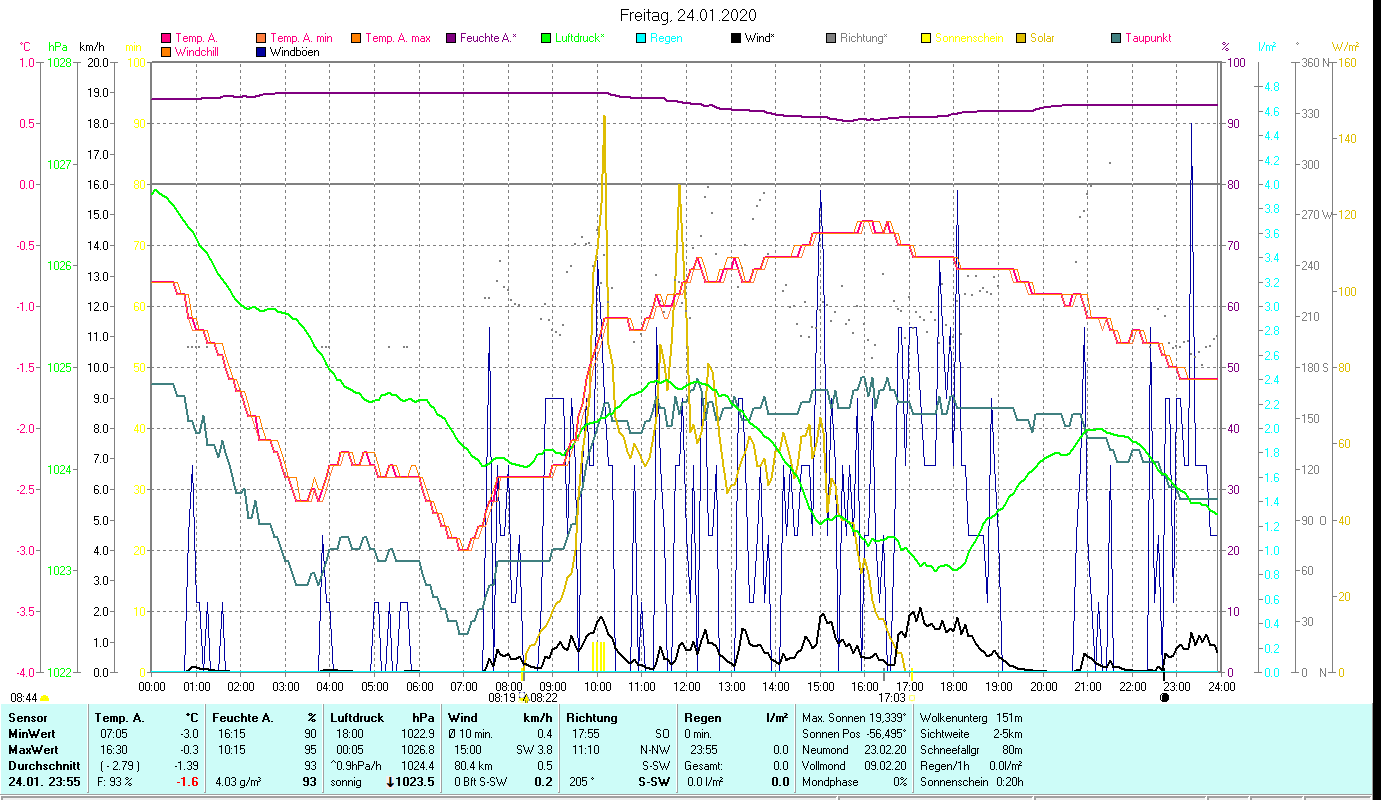Click the pressure trend '^0.9hPa/h'
The width and height of the screenshot is (1381, 800).
357,766
